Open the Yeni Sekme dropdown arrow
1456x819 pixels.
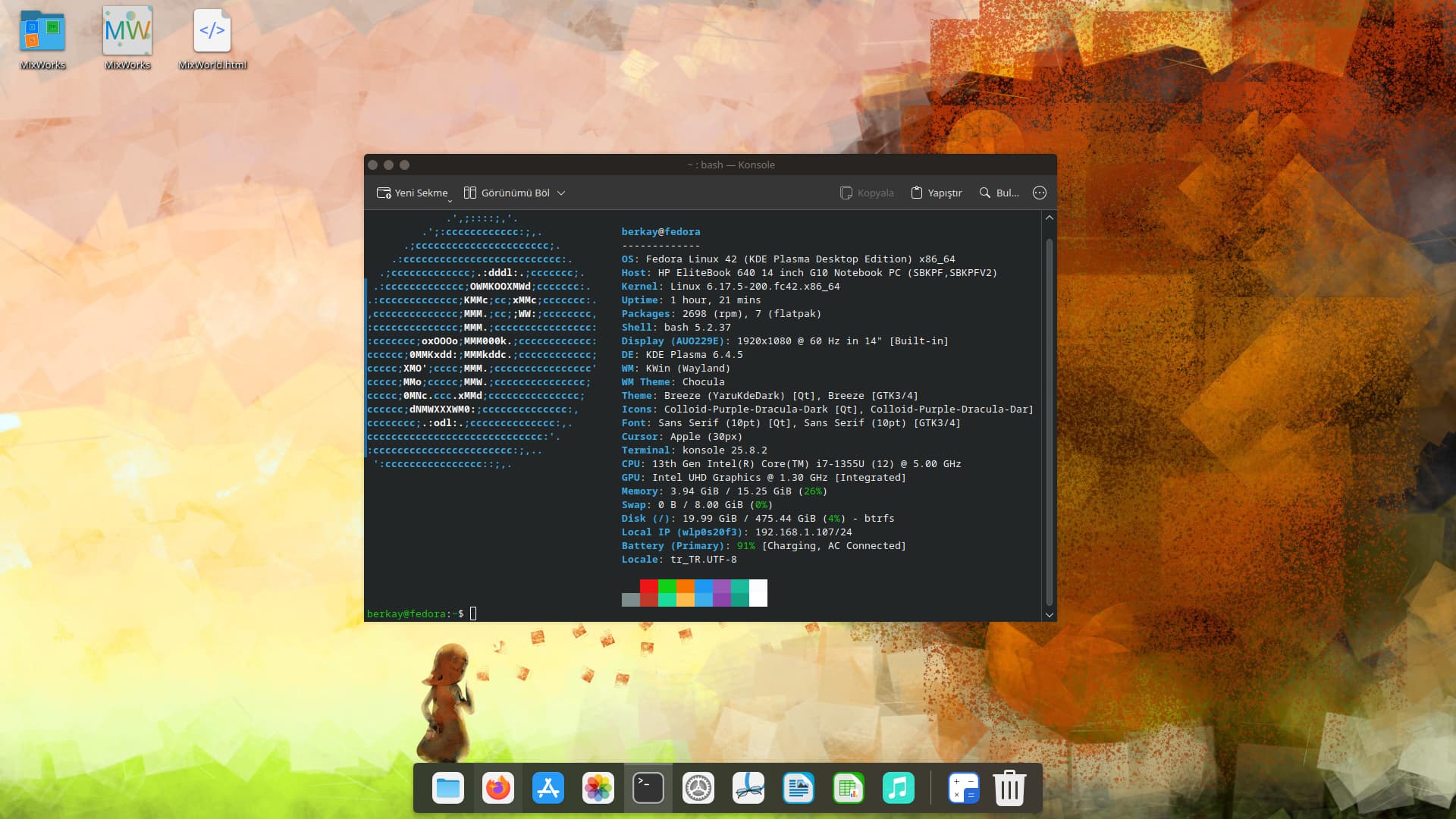coord(450,200)
